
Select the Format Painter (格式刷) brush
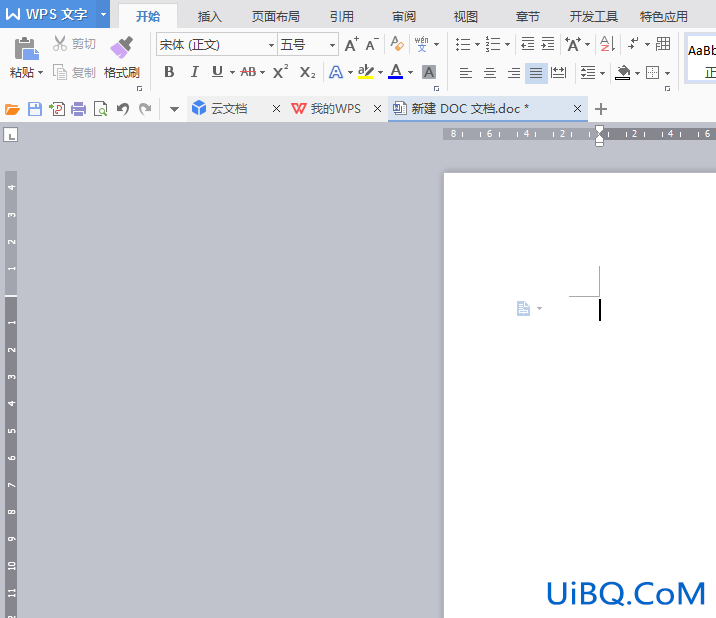tap(121, 48)
